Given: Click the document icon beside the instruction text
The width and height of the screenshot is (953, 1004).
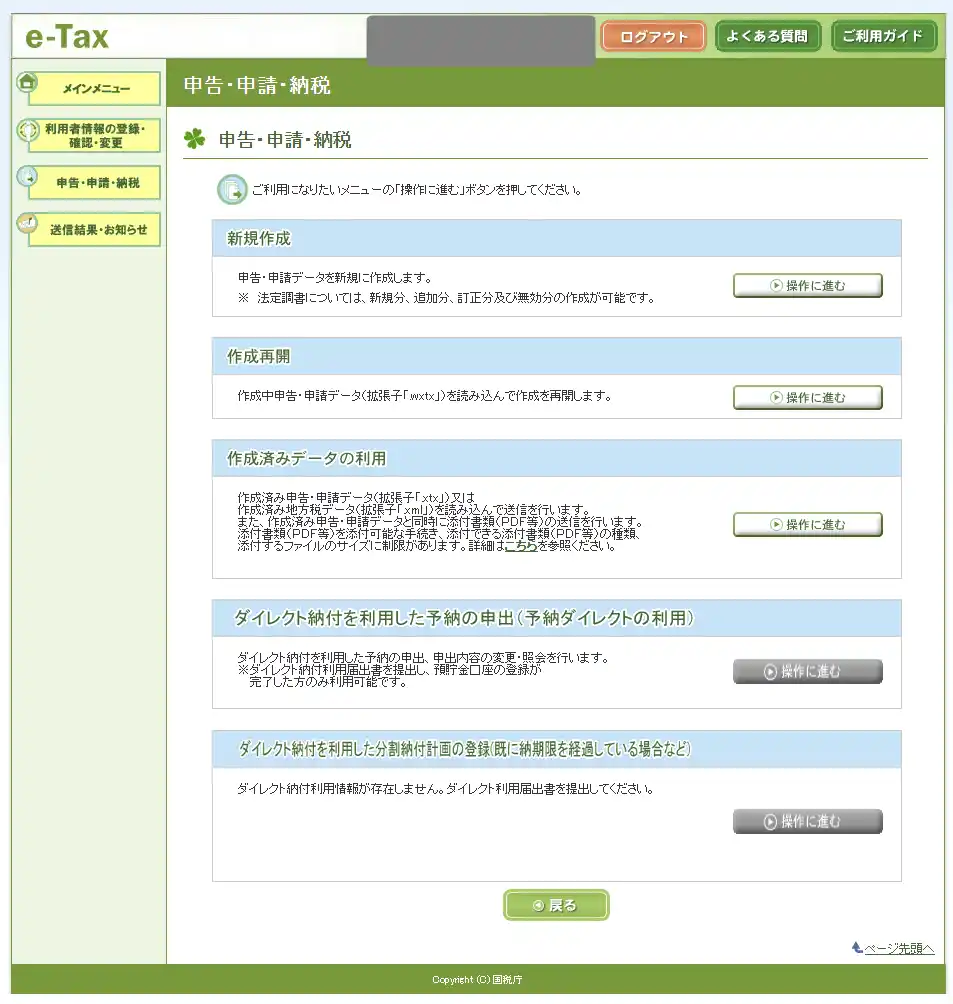Looking at the screenshot, I should 230,189.
